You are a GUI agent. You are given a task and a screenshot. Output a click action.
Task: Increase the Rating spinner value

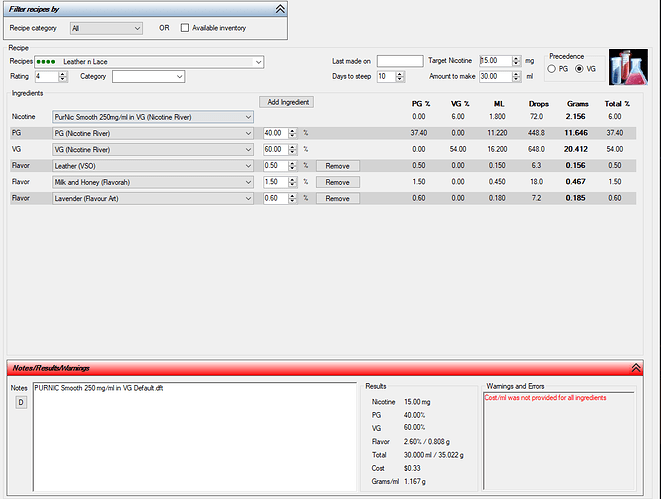(63, 74)
